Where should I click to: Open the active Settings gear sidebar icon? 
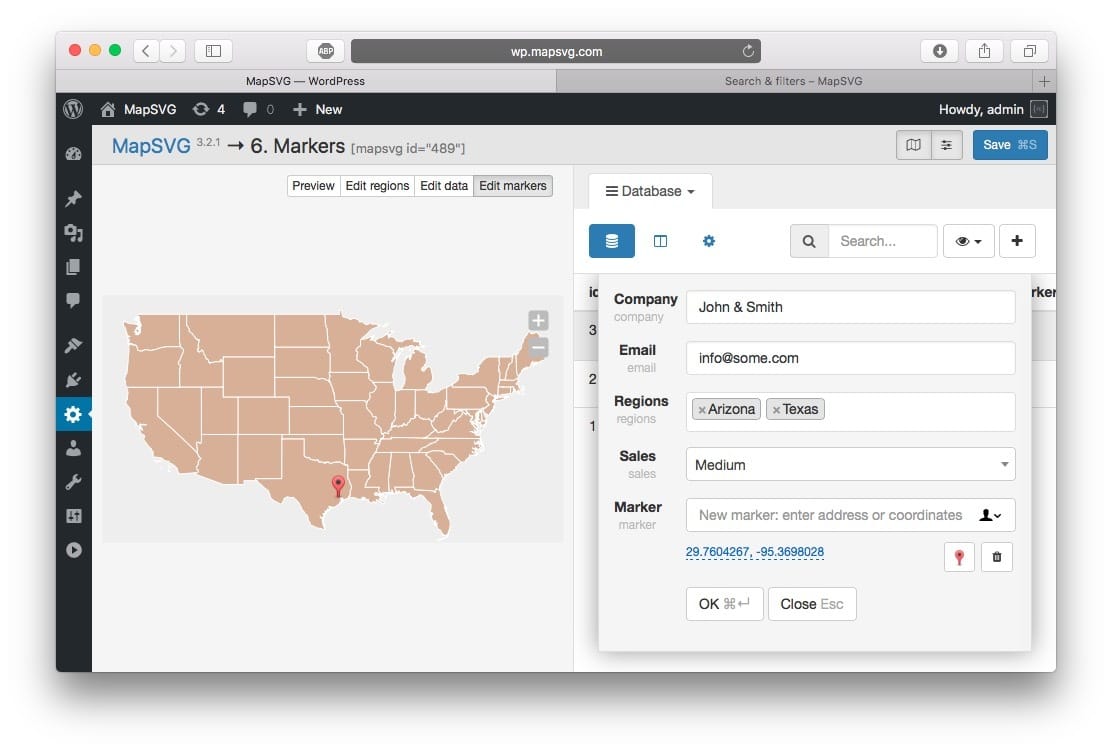pyautogui.click(x=74, y=414)
